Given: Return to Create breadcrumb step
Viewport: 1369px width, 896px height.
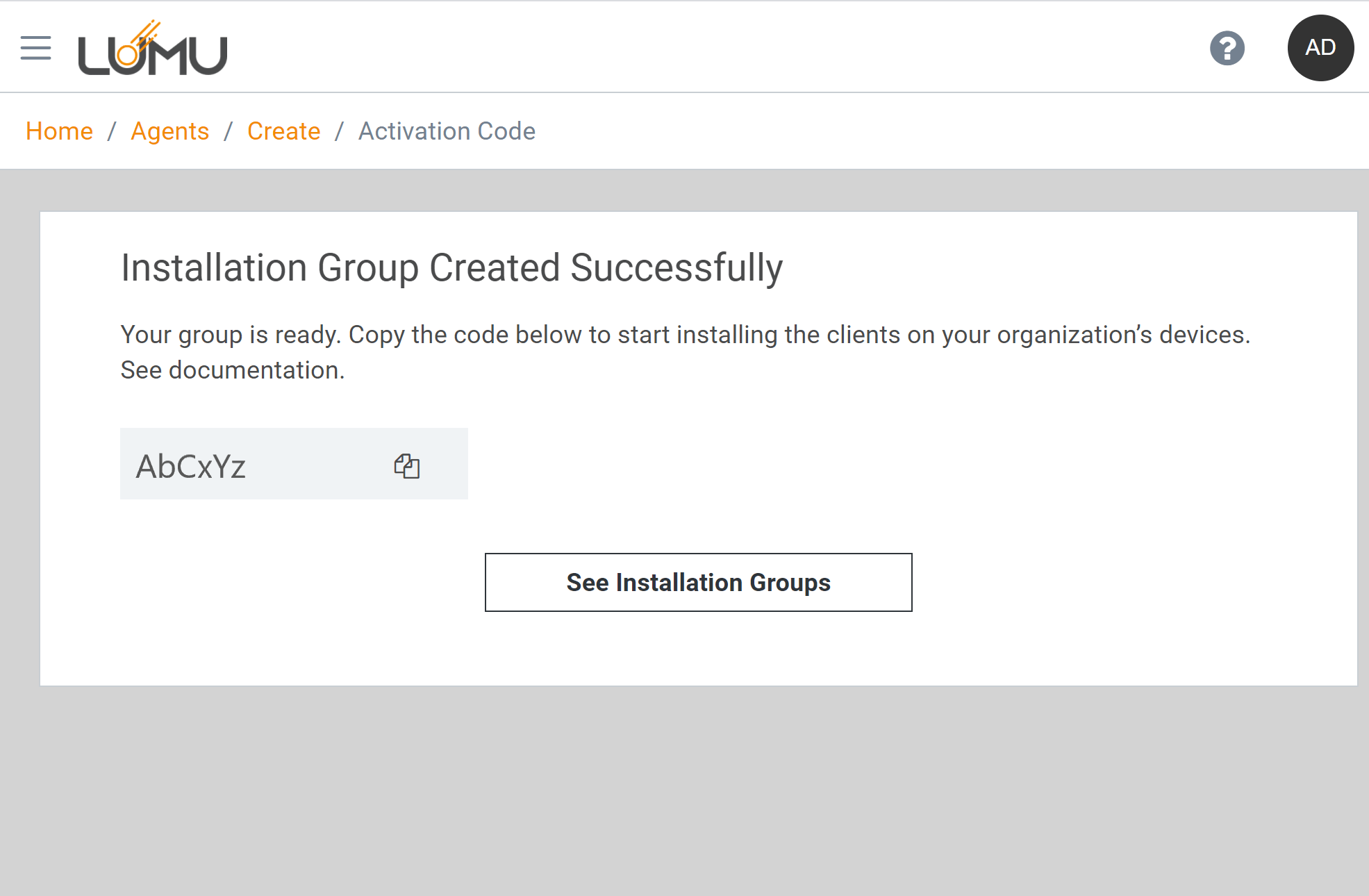Looking at the screenshot, I should point(283,131).
